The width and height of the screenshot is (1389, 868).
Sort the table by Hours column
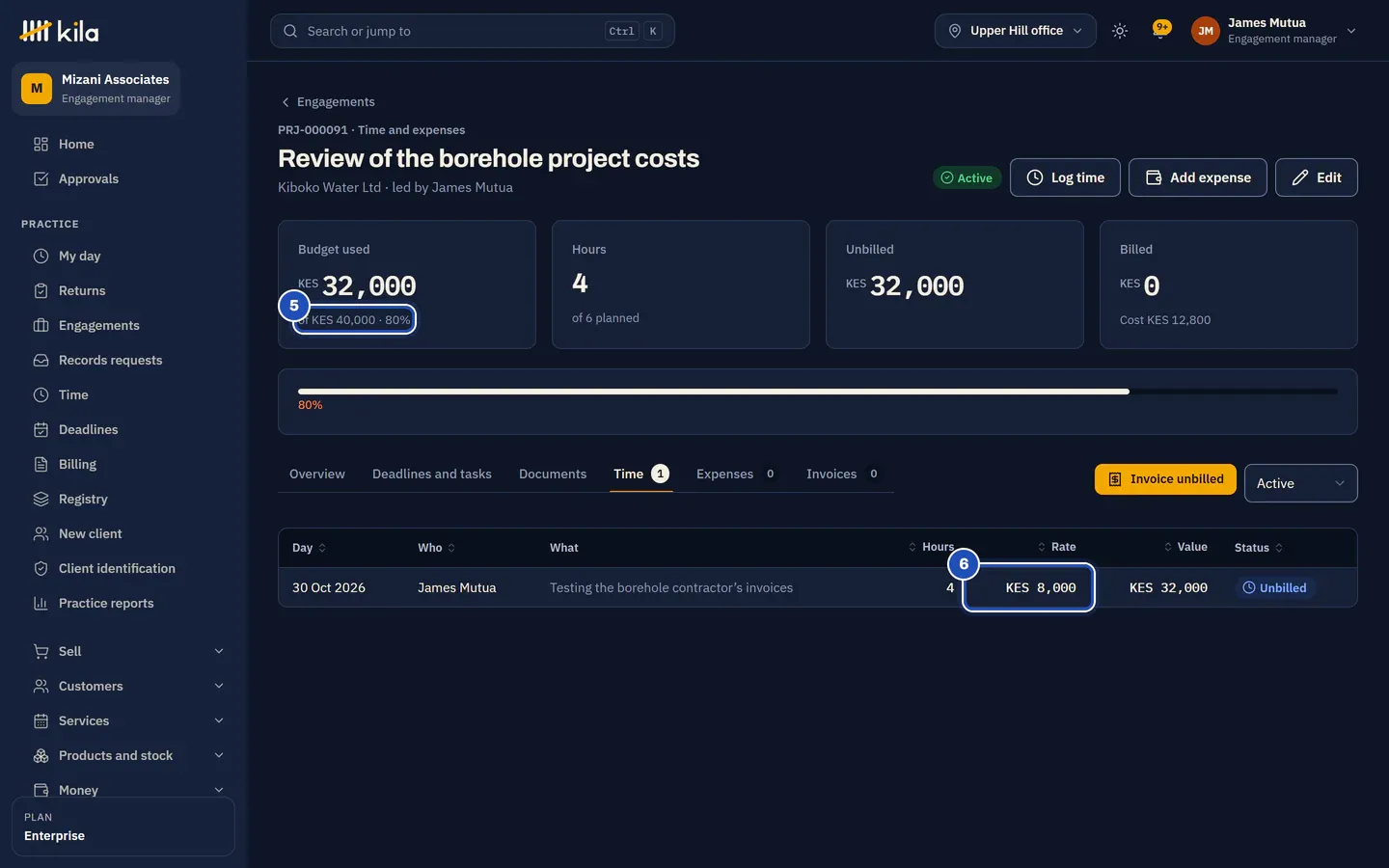coord(931,547)
